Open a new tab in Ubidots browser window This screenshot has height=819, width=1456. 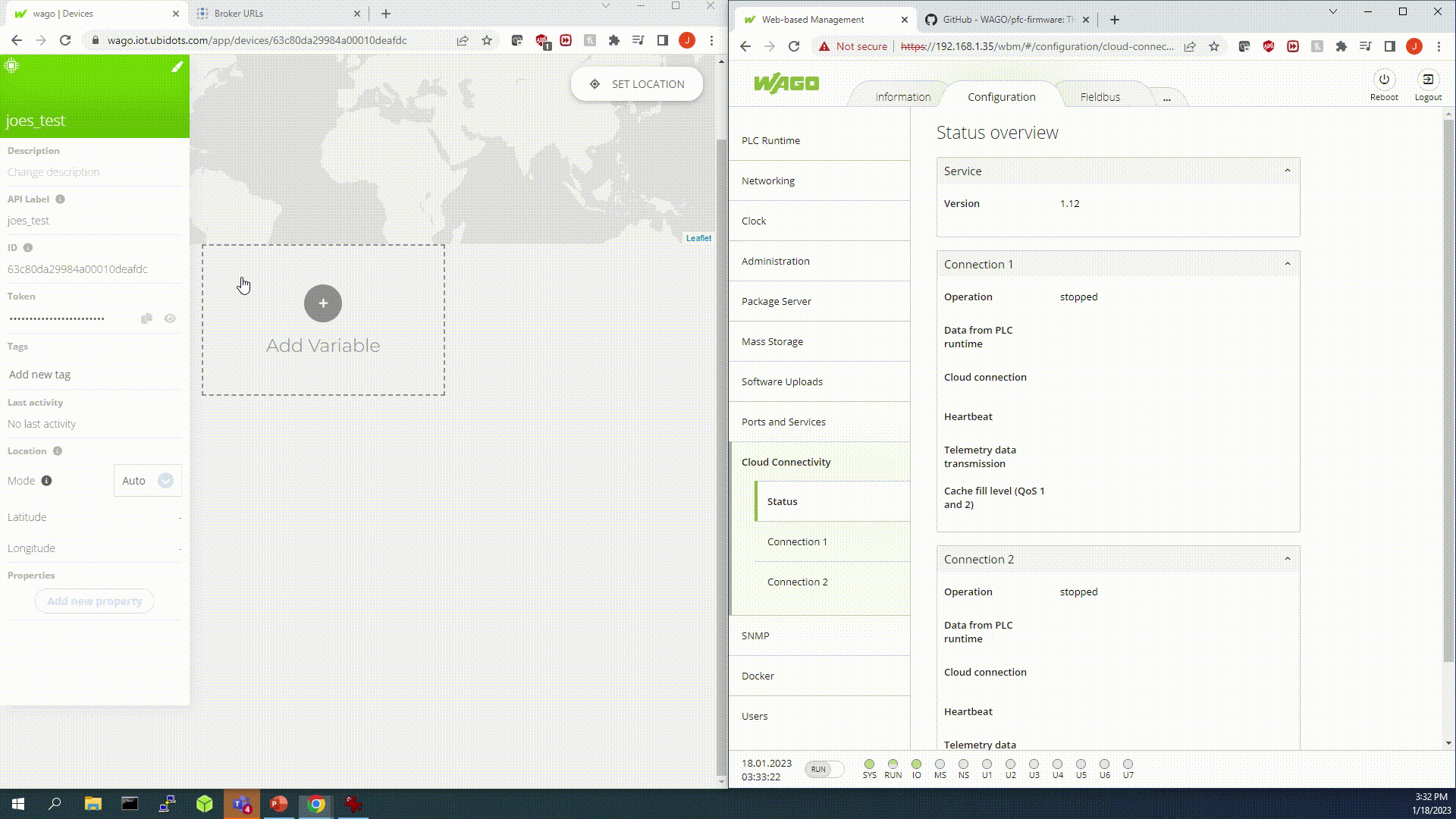tap(386, 14)
